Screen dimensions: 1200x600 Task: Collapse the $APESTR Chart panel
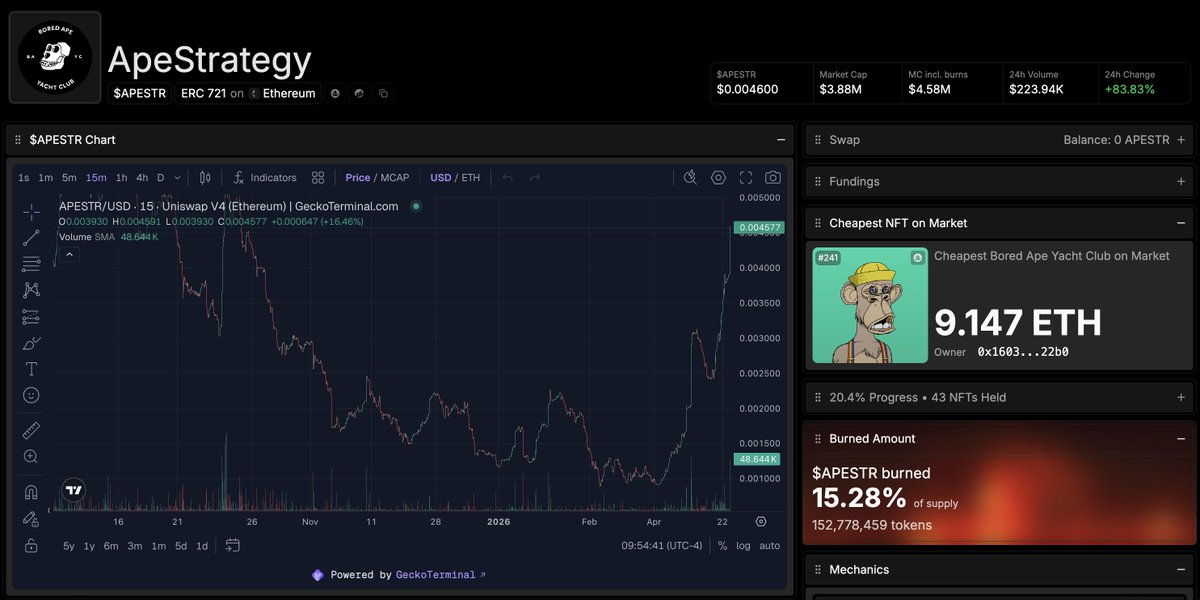click(x=781, y=140)
